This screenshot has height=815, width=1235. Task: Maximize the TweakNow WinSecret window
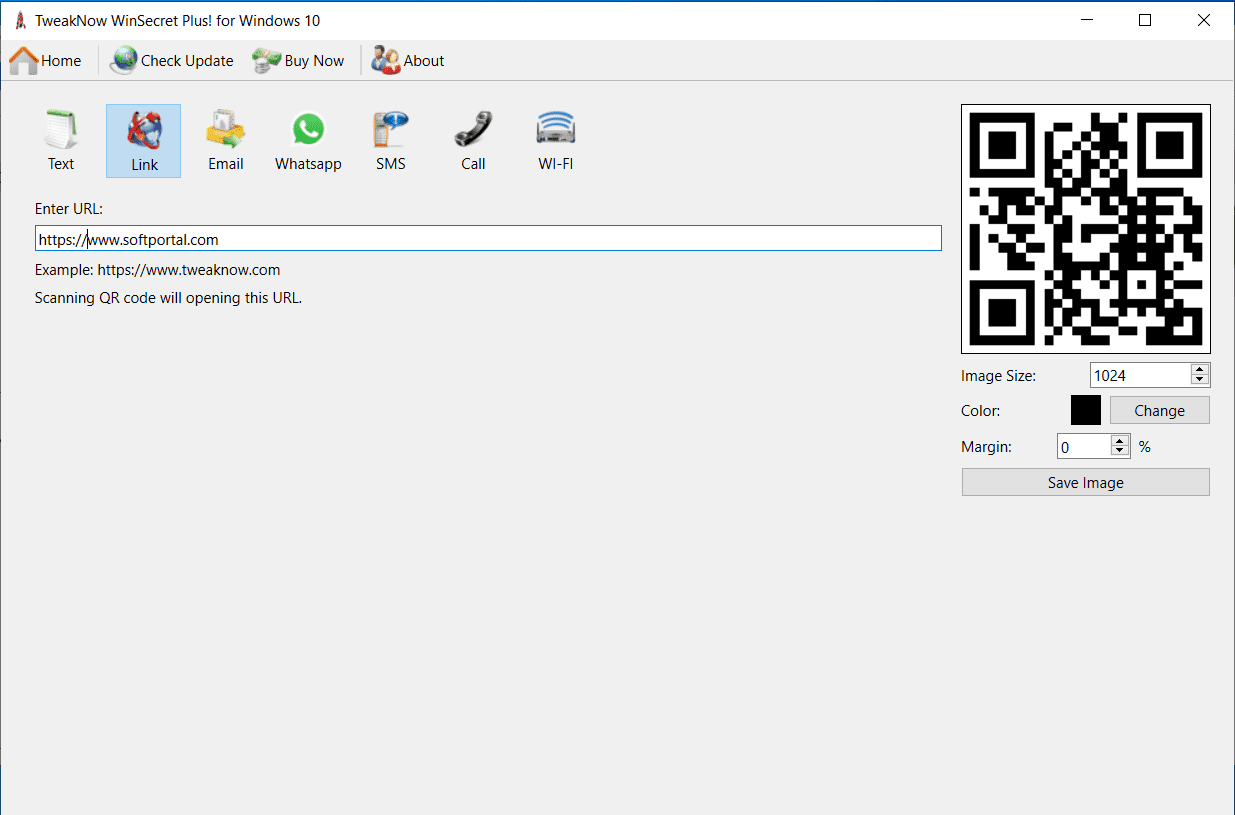click(x=1145, y=20)
